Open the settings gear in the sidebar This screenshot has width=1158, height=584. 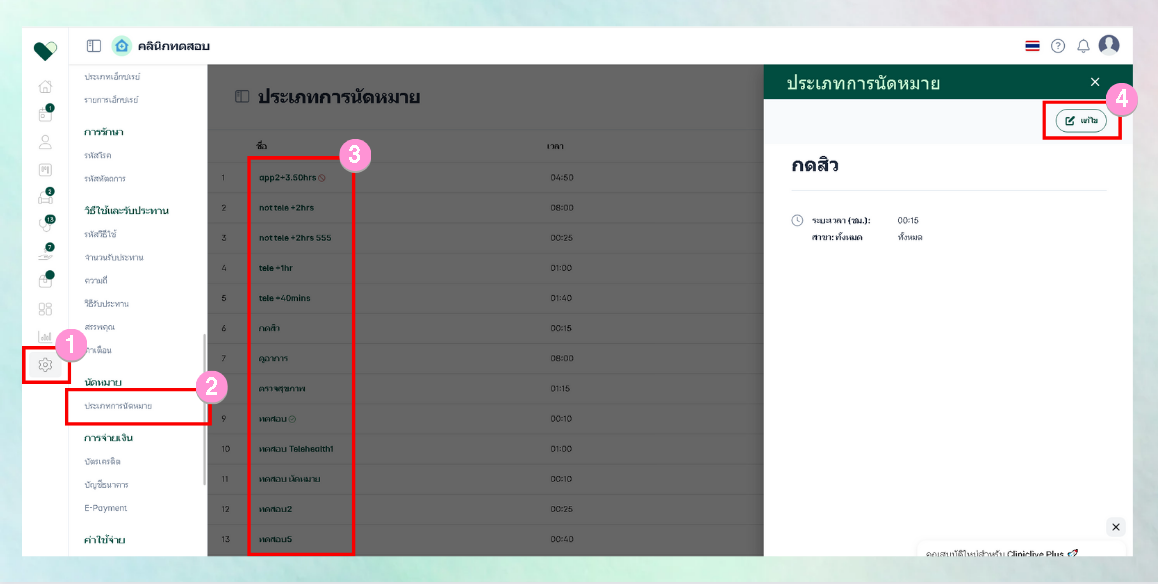(45, 365)
